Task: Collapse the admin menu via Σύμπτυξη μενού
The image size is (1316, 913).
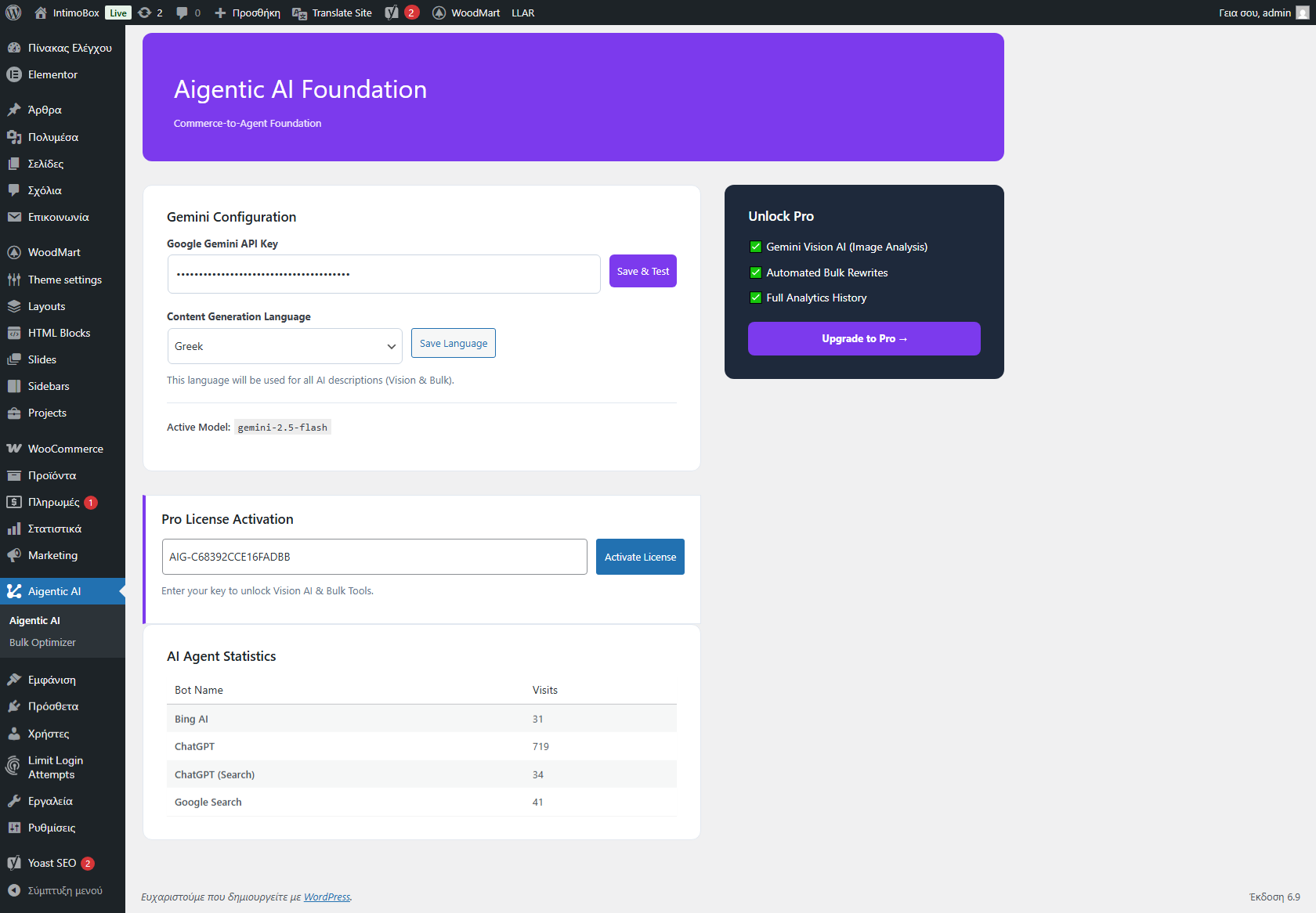Action: click(x=55, y=890)
